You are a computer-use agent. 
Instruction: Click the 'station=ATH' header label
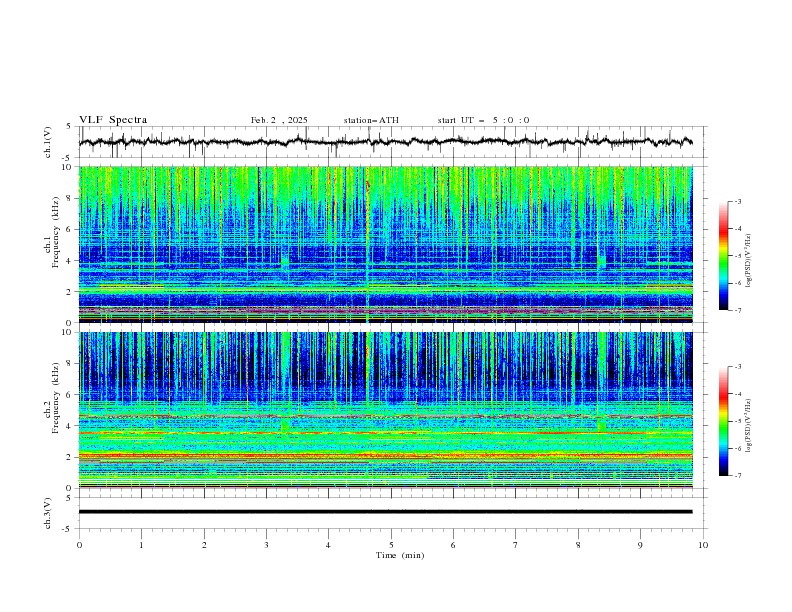tap(371, 120)
